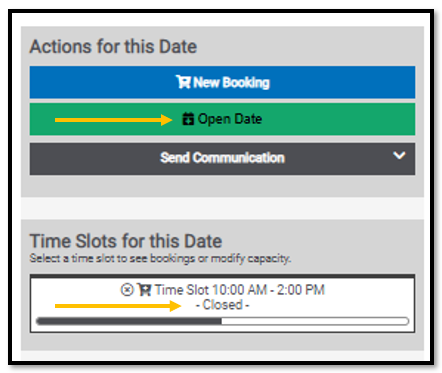Screen dimensions: 442x373
Task: Click the 'Select a time slot' helper text
Action: (x=160, y=258)
